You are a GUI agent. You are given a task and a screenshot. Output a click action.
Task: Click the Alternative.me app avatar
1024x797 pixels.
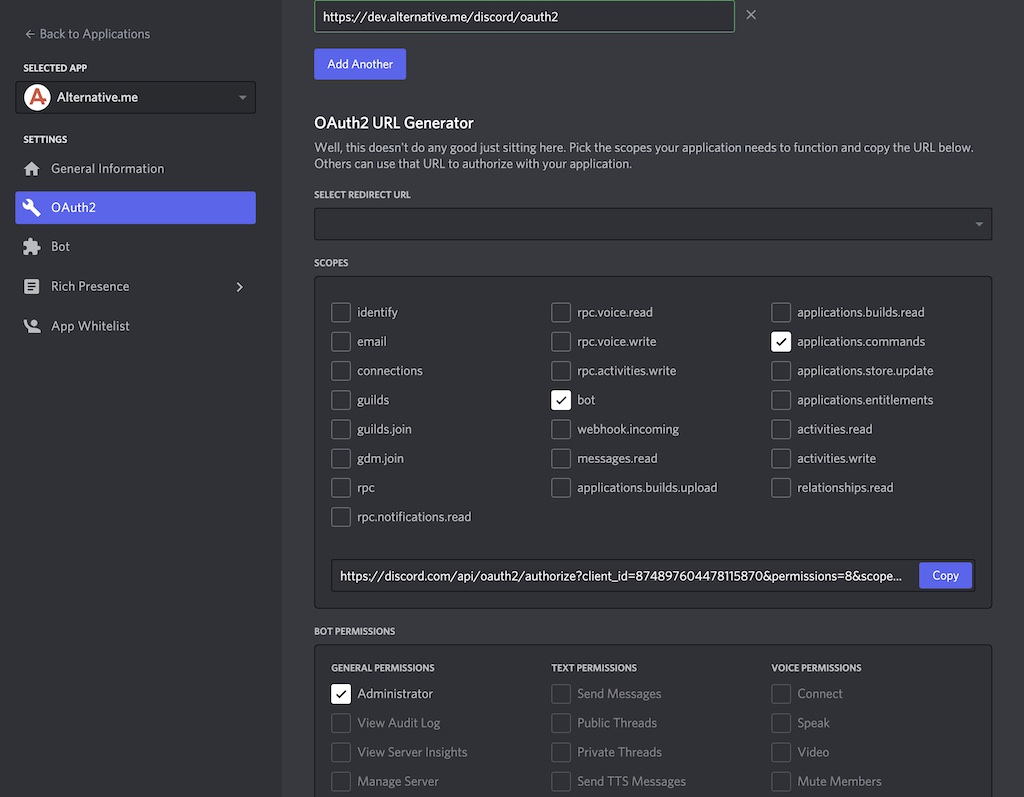37,97
